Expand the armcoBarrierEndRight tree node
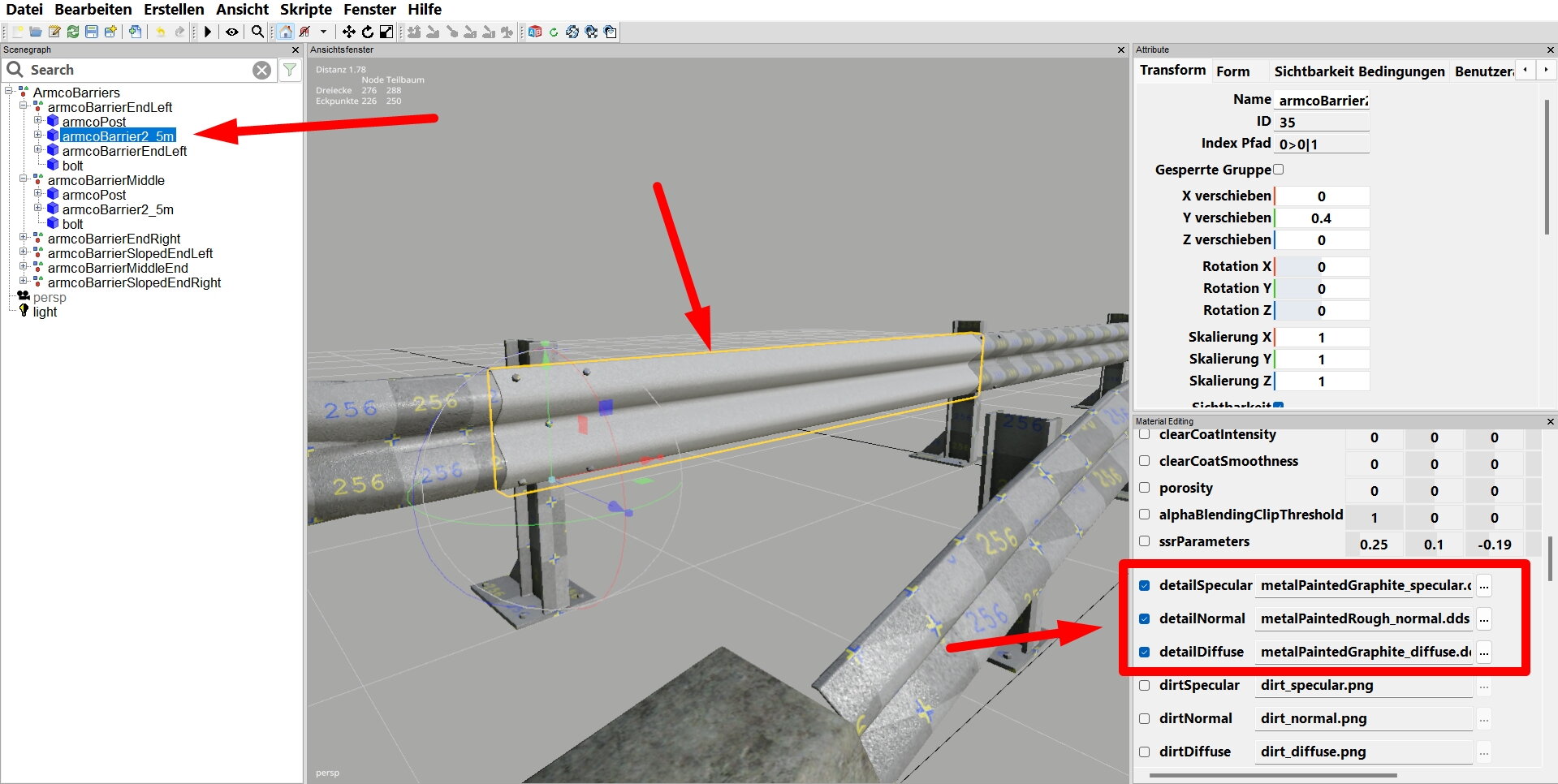Image resolution: width=1558 pixels, height=784 pixels. click(x=24, y=239)
